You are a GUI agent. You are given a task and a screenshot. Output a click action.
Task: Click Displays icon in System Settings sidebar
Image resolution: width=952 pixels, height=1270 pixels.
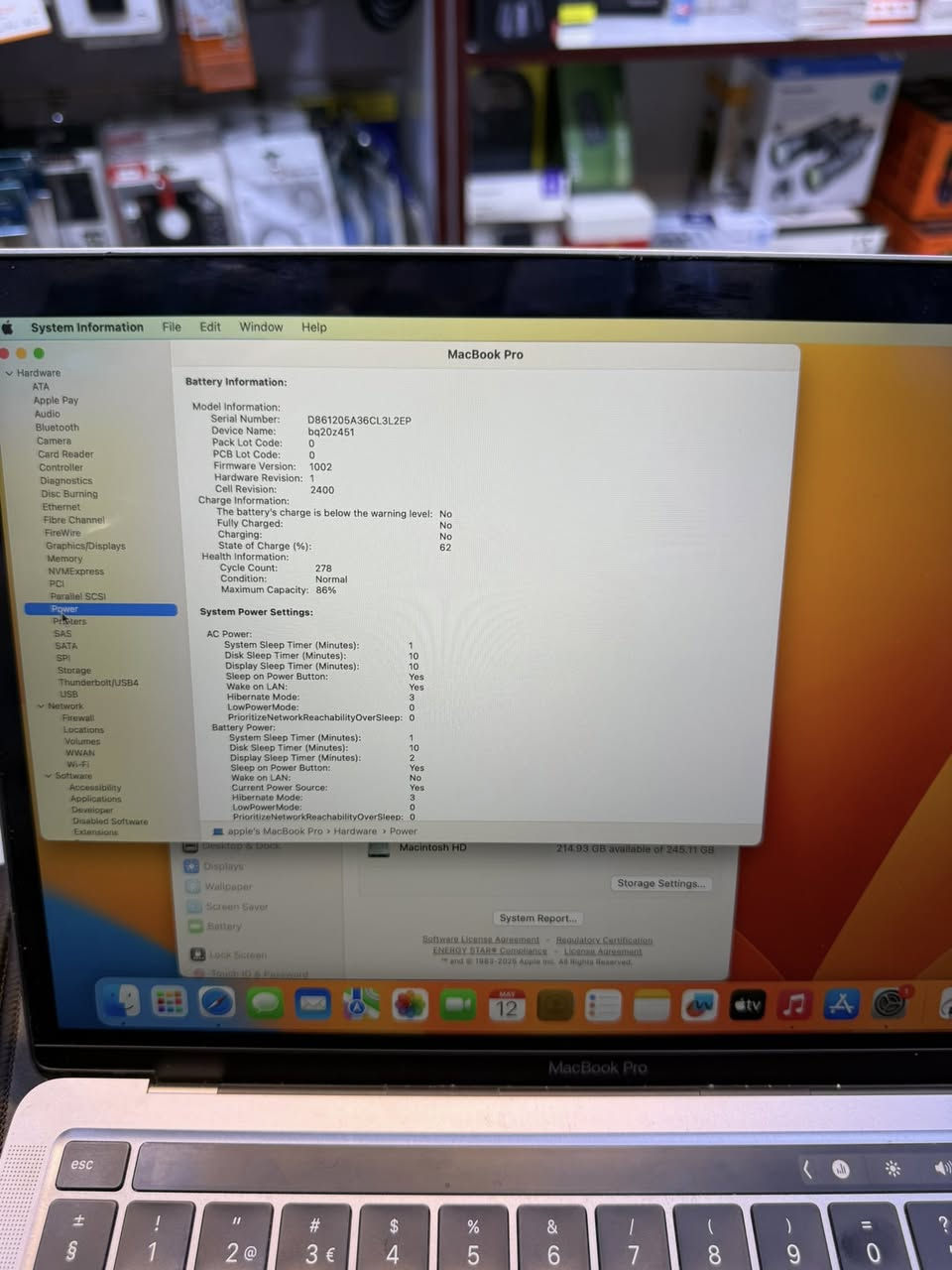pyautogui.click(x=191, y=866)
